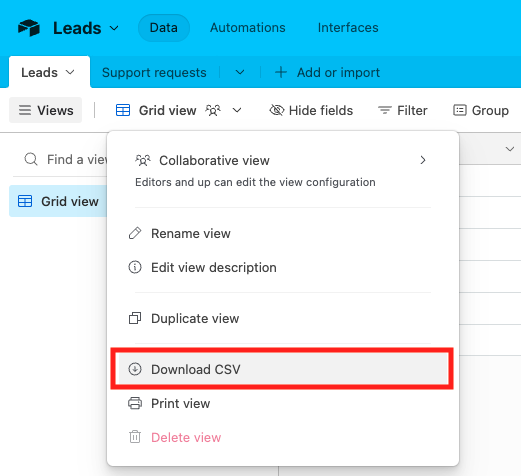Select Download CSV menu entry
The width and height of the screenshot is (521, 476).
pyautogui.click(x=282, y=369)
